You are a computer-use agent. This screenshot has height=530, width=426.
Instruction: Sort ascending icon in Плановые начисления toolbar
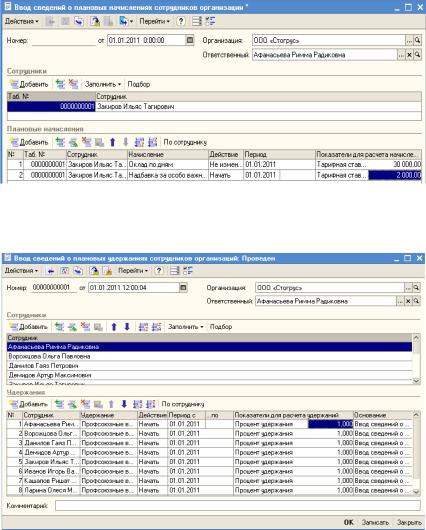(x=139, y=142)
